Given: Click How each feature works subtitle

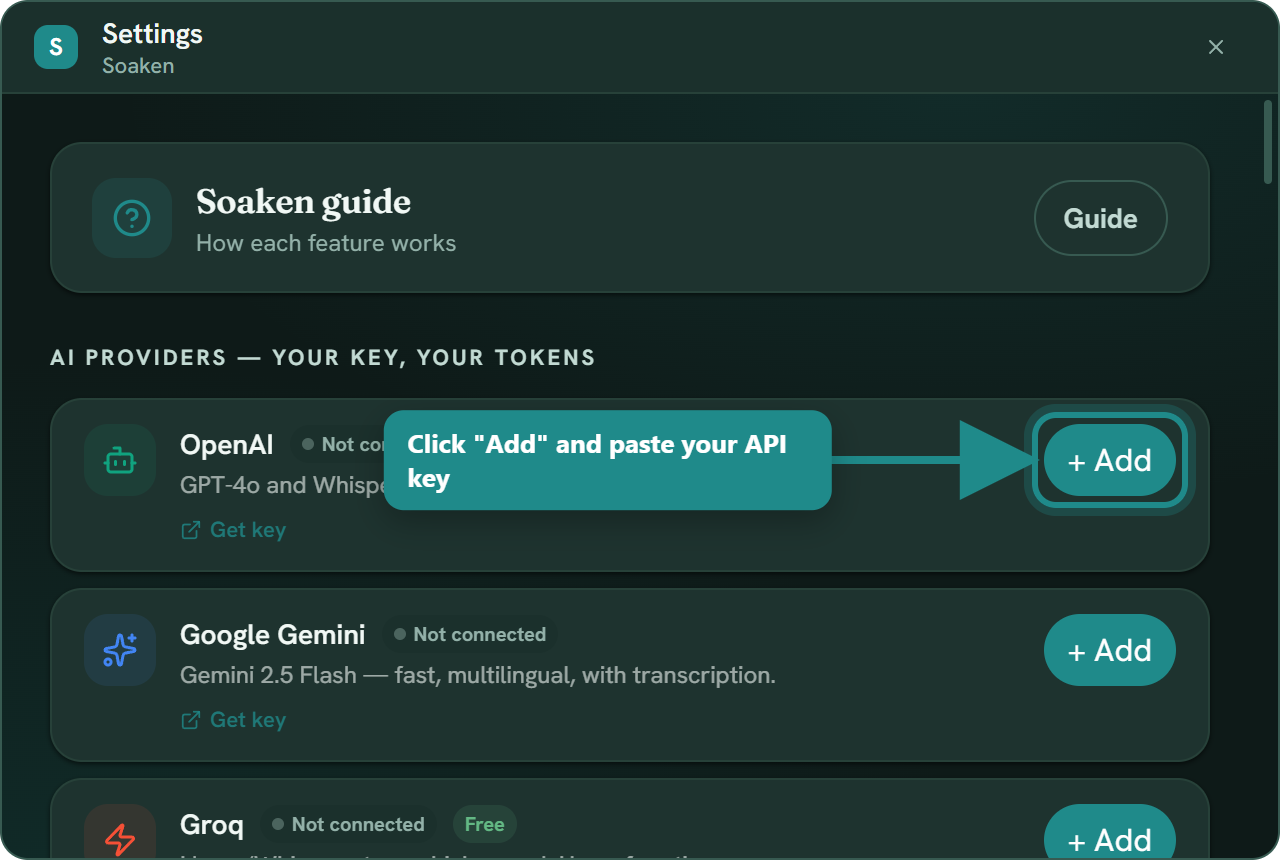Looking at the screenshot, I should [326, 243].
